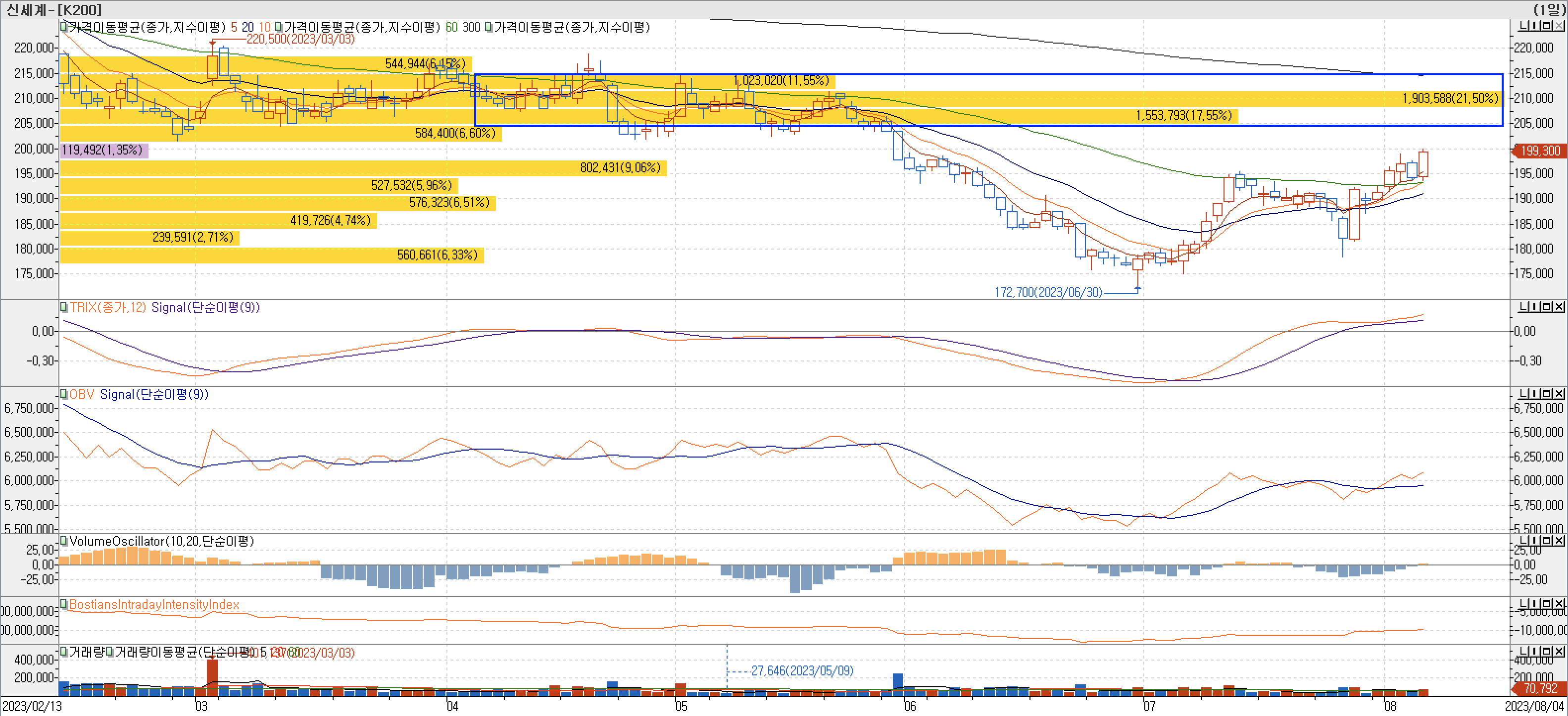Click the vertical-bar icon on the TRIX panel

click(x=1534, y=307)
